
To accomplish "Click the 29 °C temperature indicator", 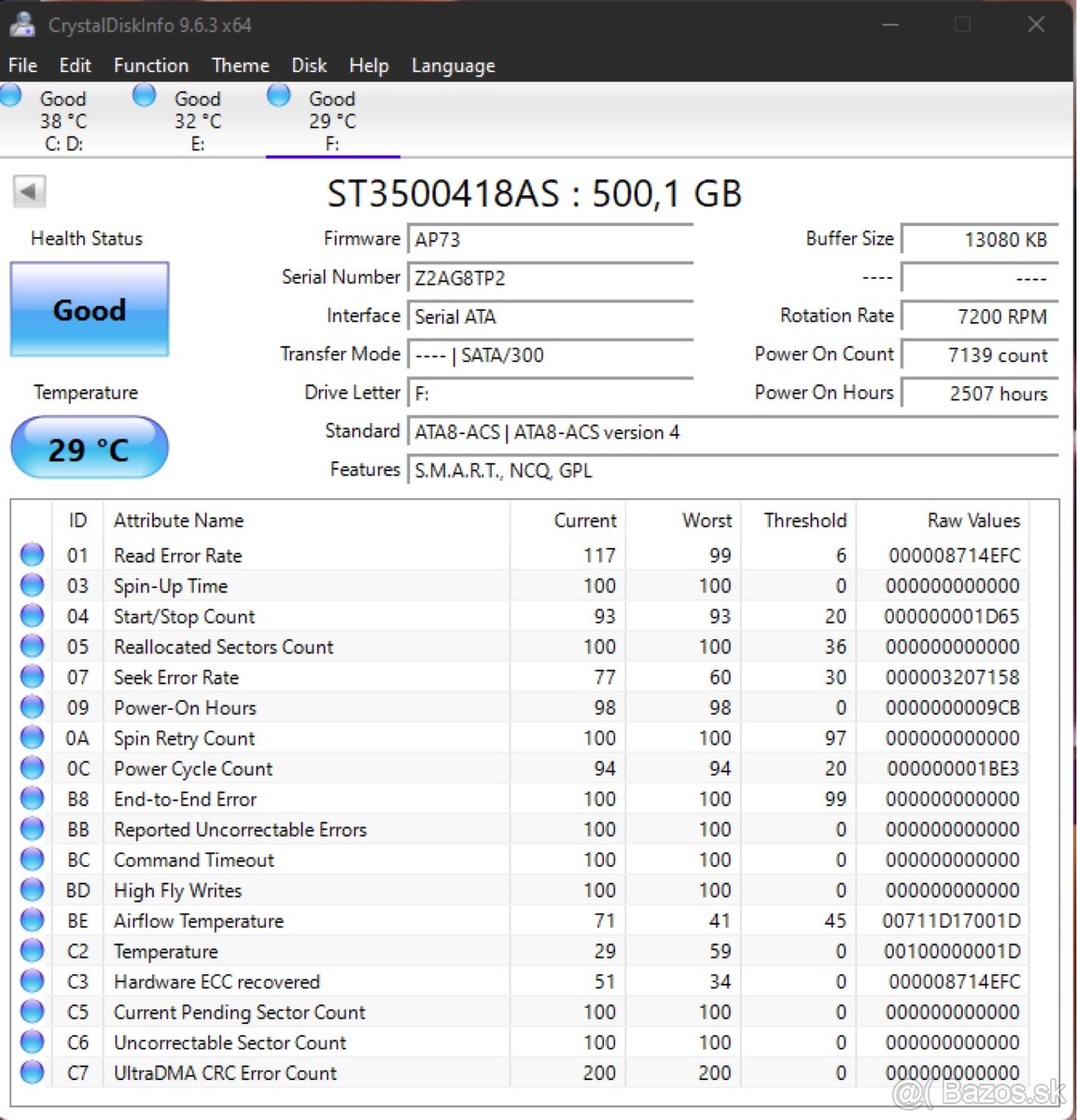I will [x=89, y=448].
